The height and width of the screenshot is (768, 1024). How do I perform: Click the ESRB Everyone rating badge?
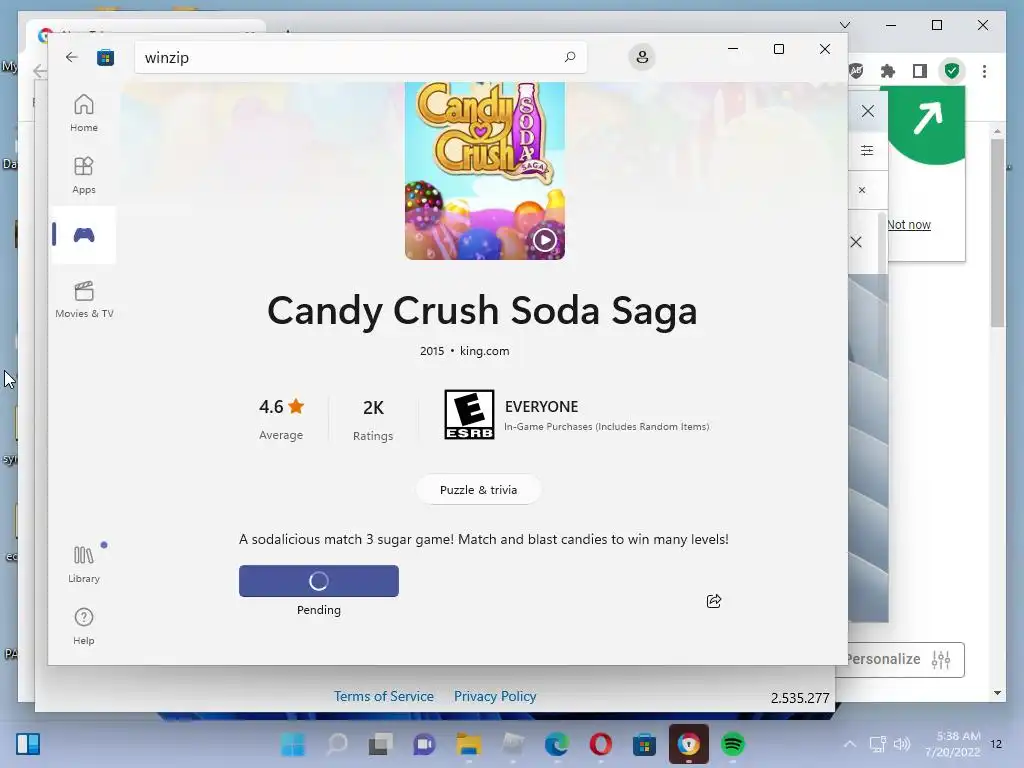469,415
